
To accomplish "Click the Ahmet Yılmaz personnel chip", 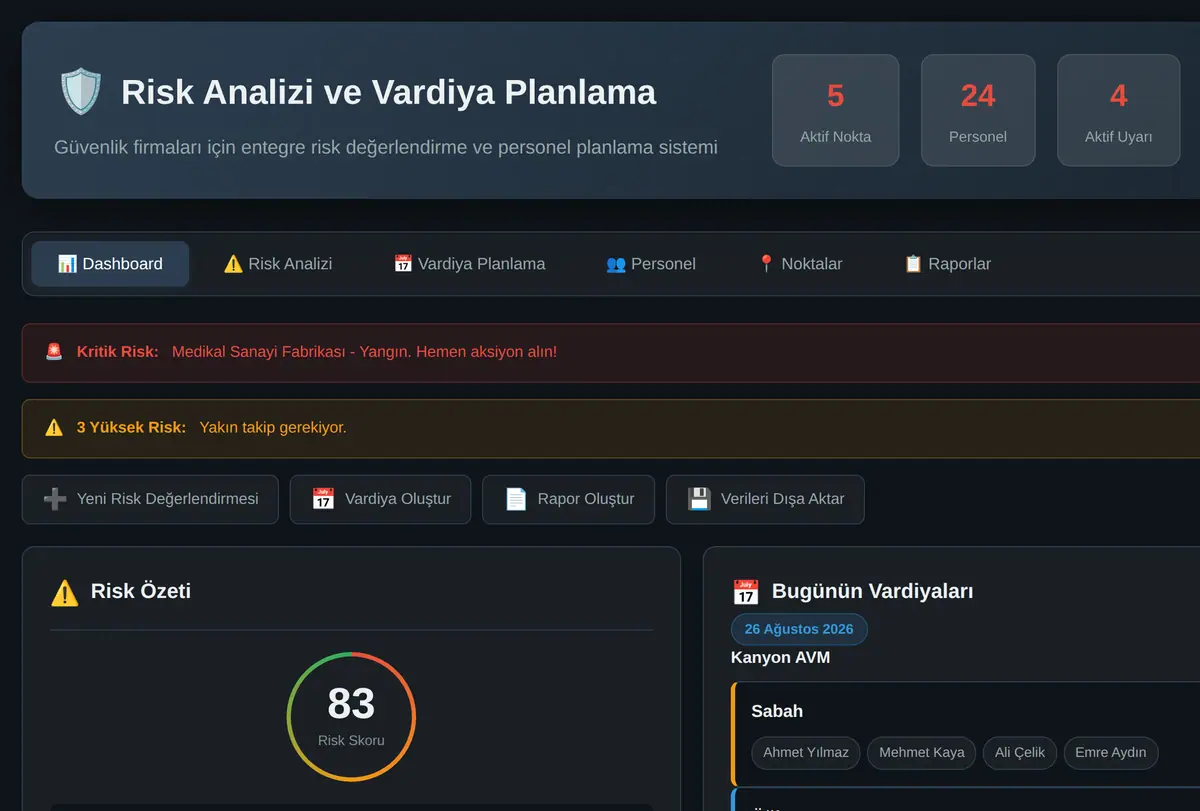I will click(x=806, y=752).
